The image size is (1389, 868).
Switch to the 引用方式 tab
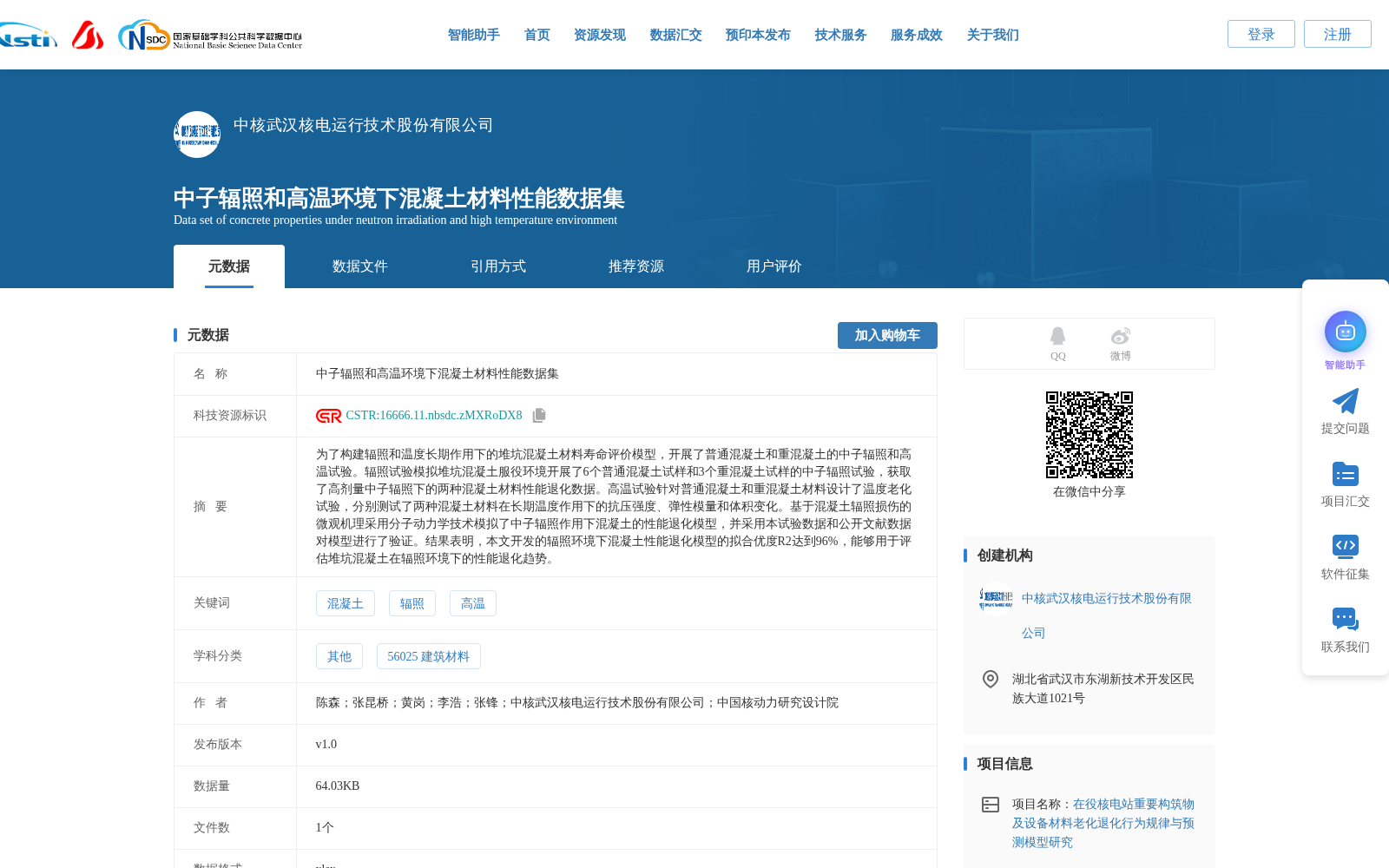pyautogui.click(x=498, y=266)
